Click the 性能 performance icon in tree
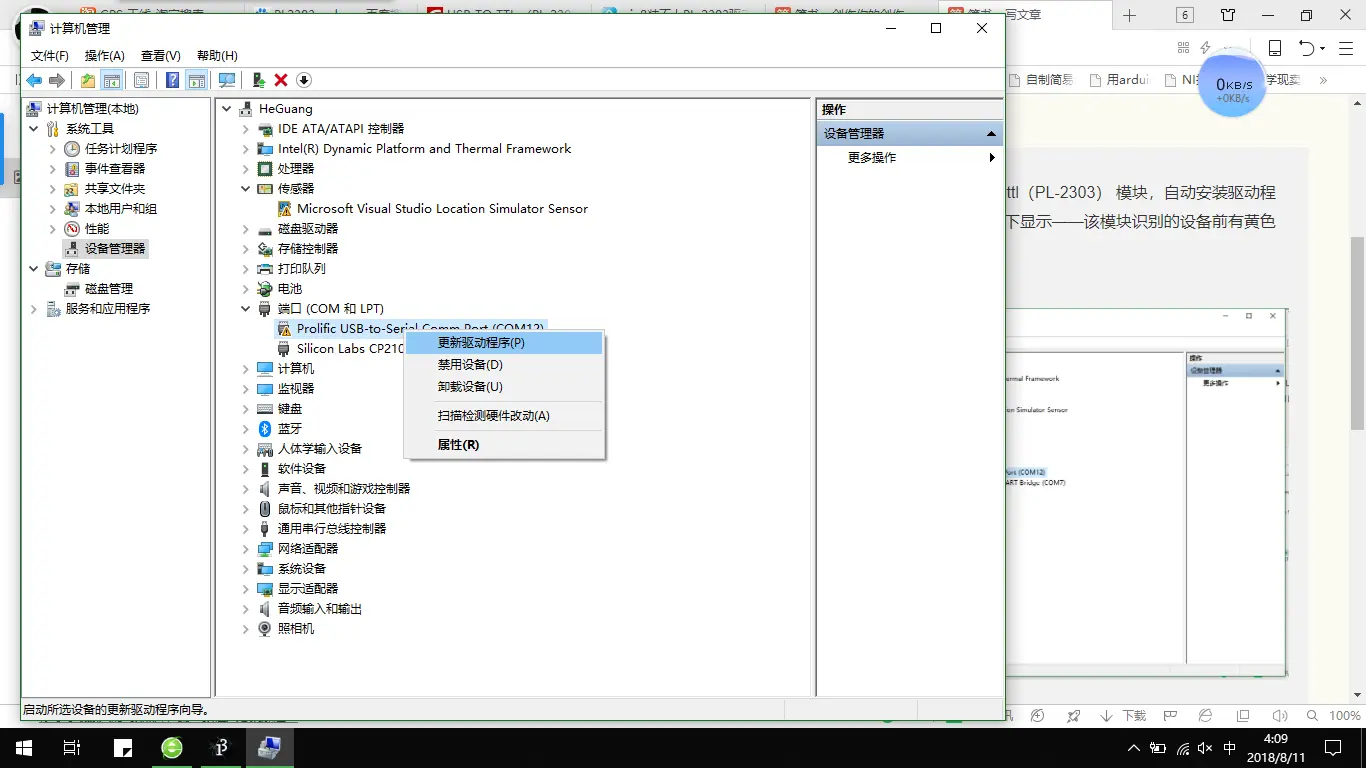The width and height of the screenshot is (1366, 768). 72,228
